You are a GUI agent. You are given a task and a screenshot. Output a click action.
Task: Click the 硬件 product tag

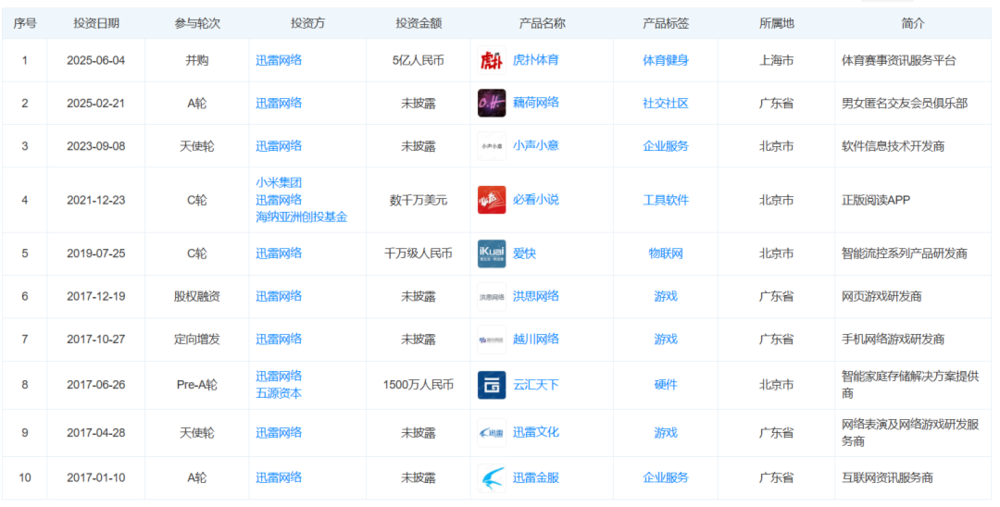pyautogui.click(x=665, y=385)
